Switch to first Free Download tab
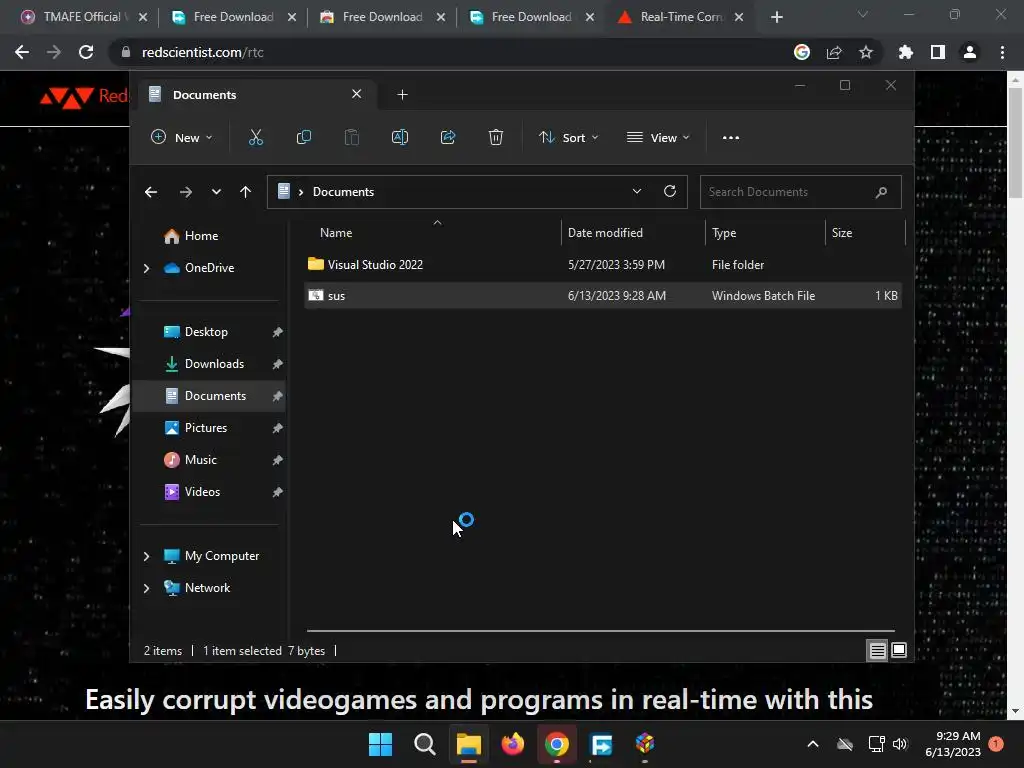Screen dimensions: 1024x768 tap(231, 17)
